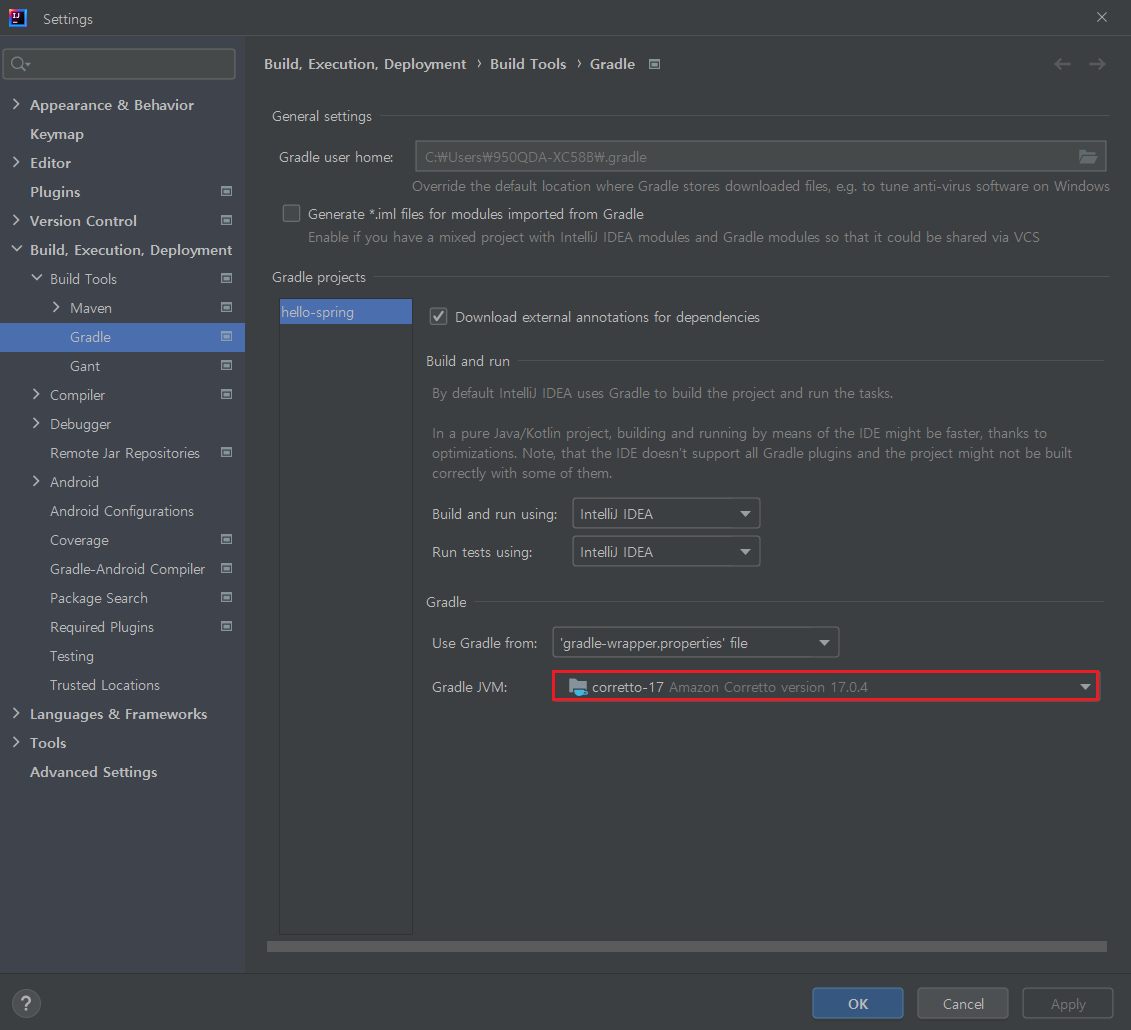Click the project-level icon beside Gant
This screenshot has height=1030, width=1131.
point(226,366)
